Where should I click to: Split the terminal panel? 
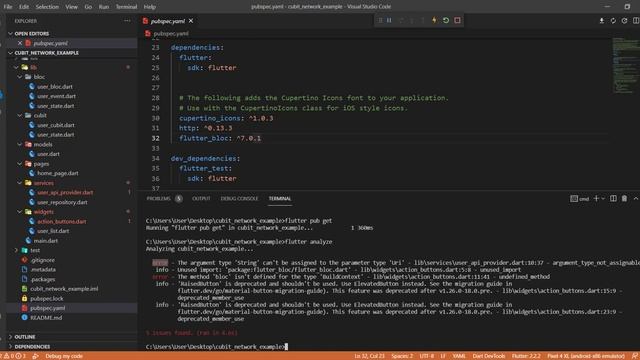(613, 198)
